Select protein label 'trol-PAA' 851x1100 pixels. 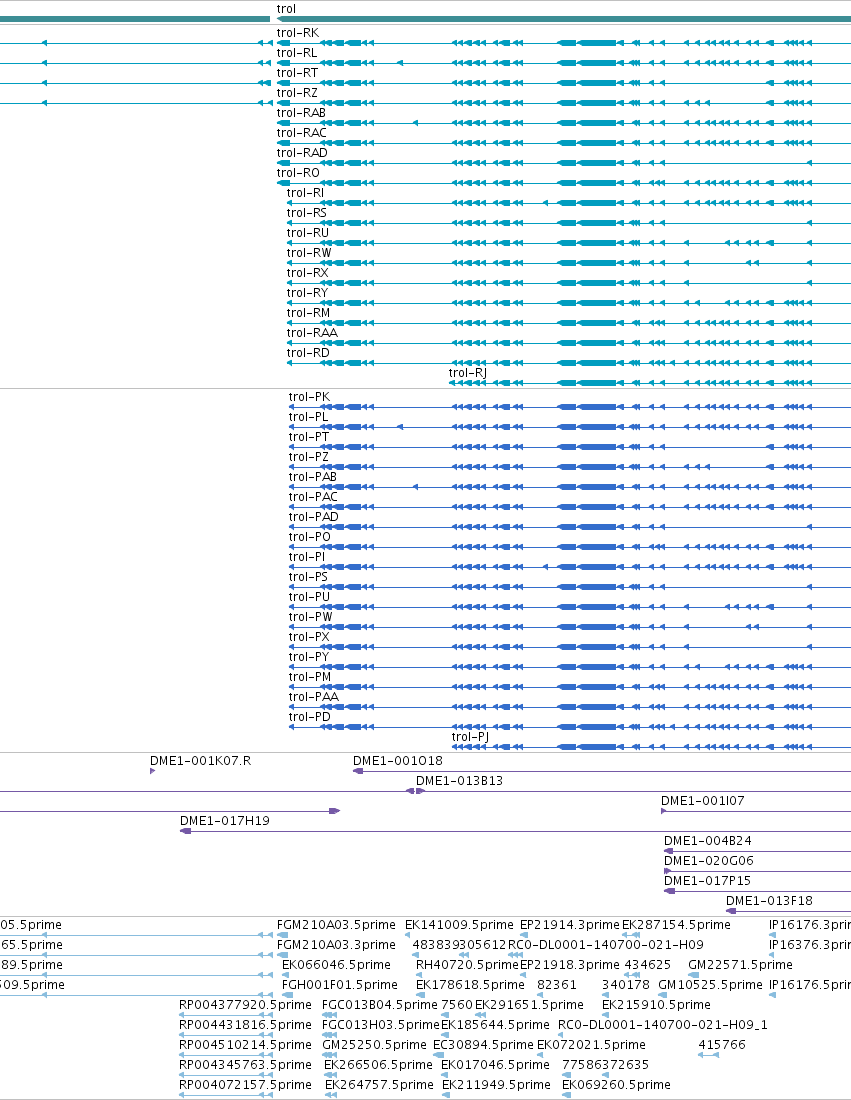(314, 697)
